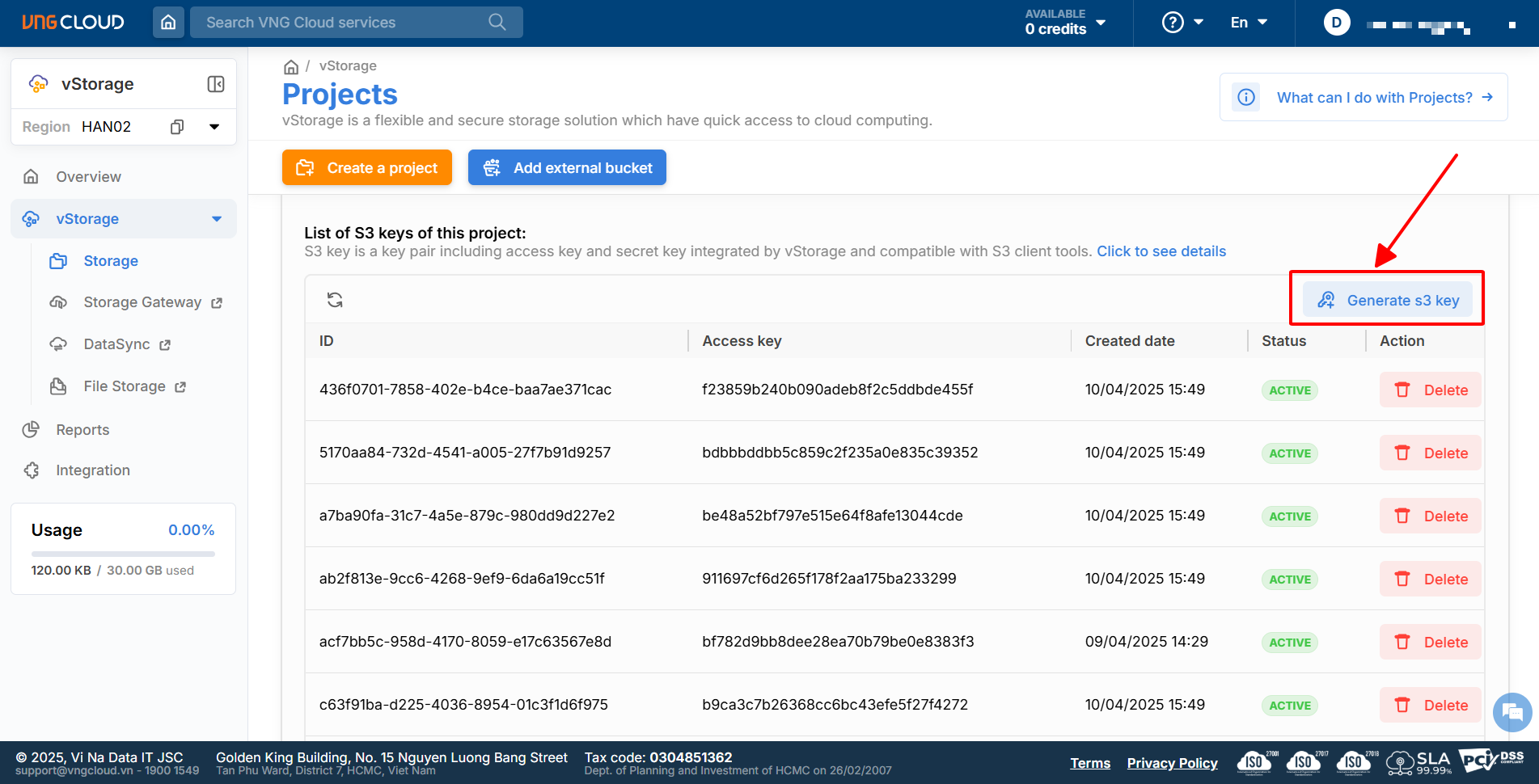
Task: Click the home icon in top bar
Action: (168, 23)
